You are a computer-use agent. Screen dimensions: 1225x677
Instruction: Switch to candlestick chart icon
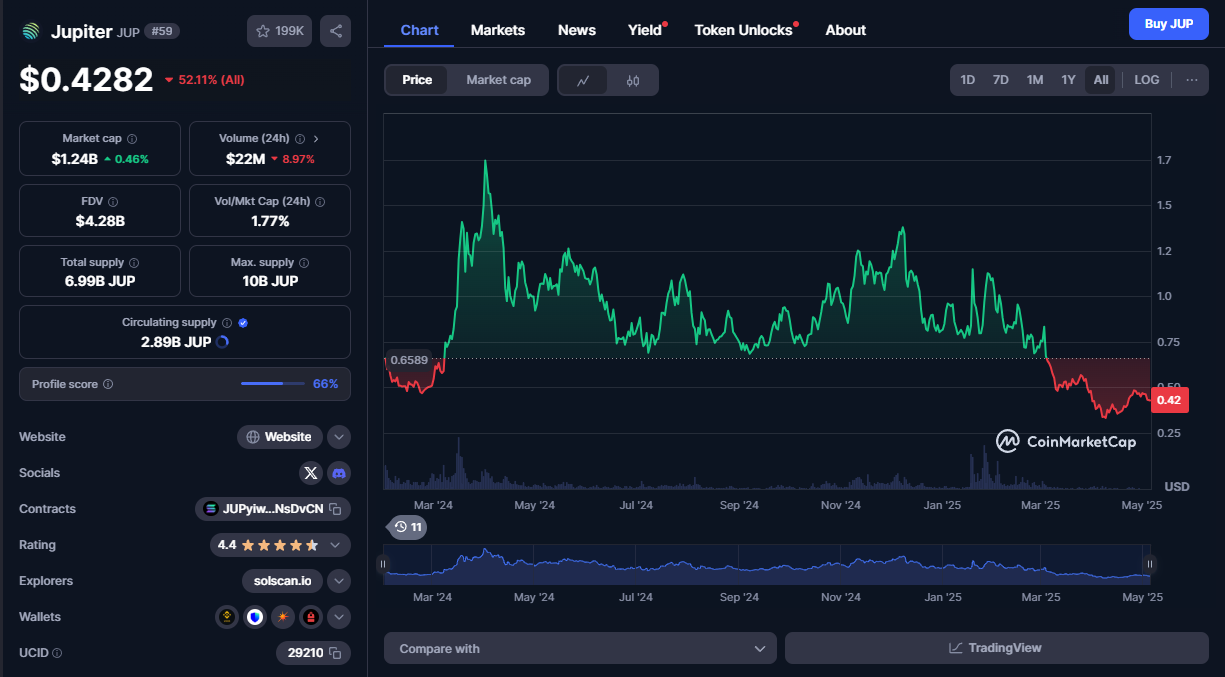(x=633, y=80)
